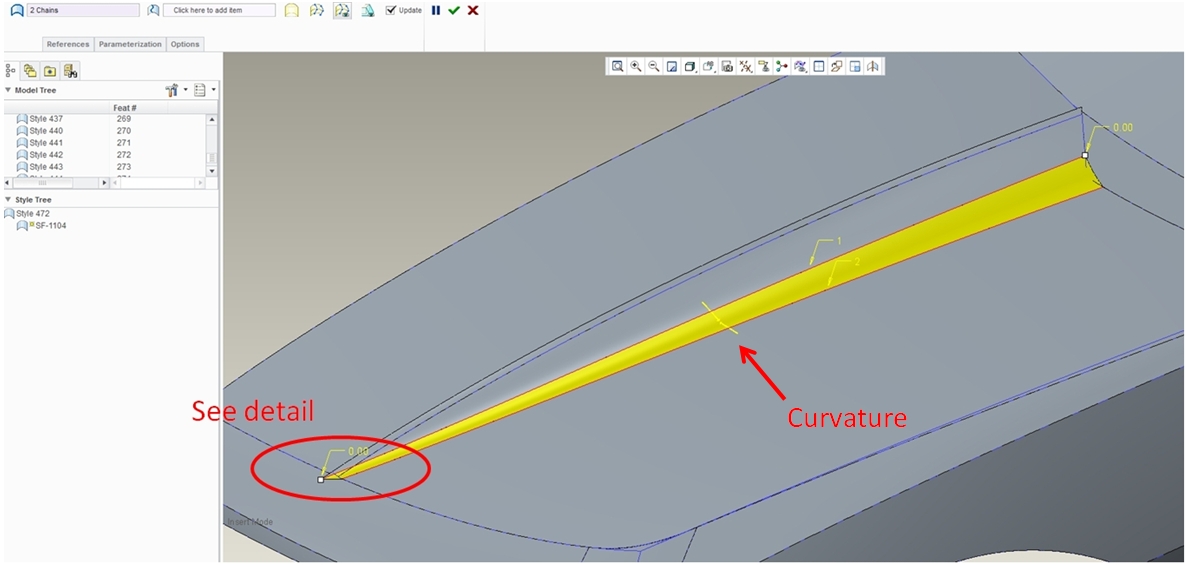Click model tree horizontal scroll left arrow
1187x565 pixels.
point(9,183)
